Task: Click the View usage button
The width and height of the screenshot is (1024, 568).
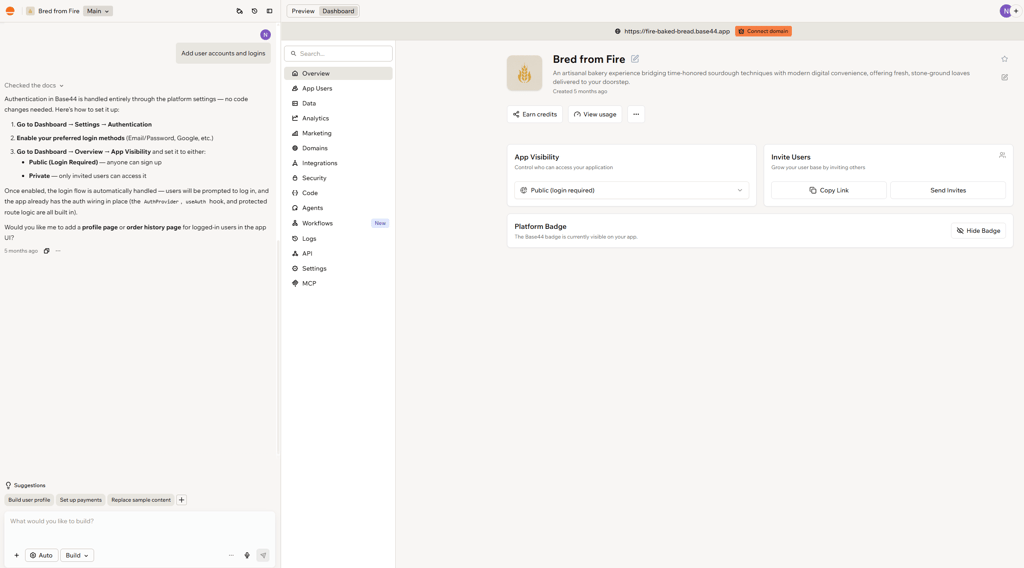Action: tap(595, 114)
